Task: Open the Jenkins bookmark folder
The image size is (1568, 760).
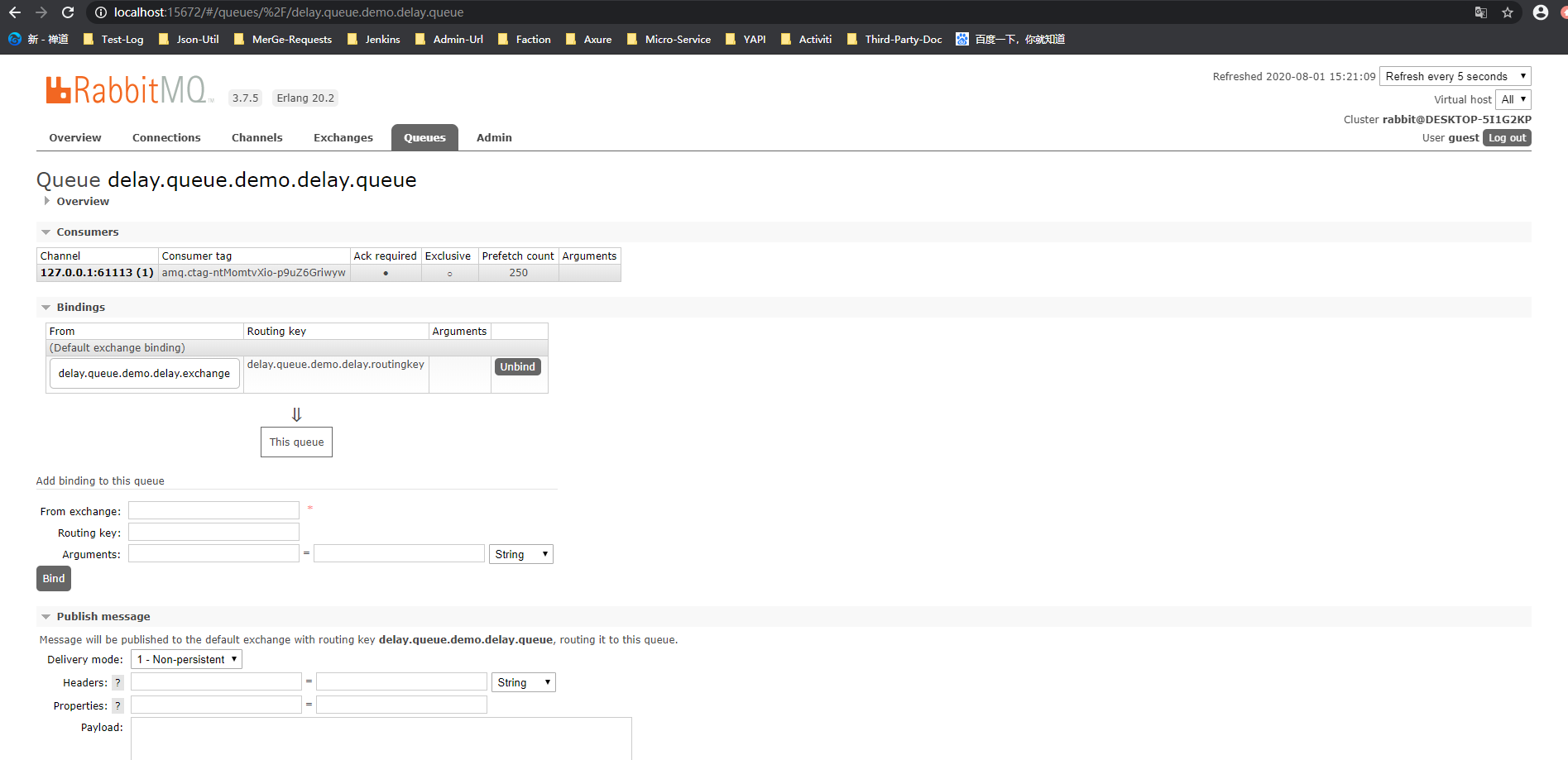Action: (x=374, y=39)
